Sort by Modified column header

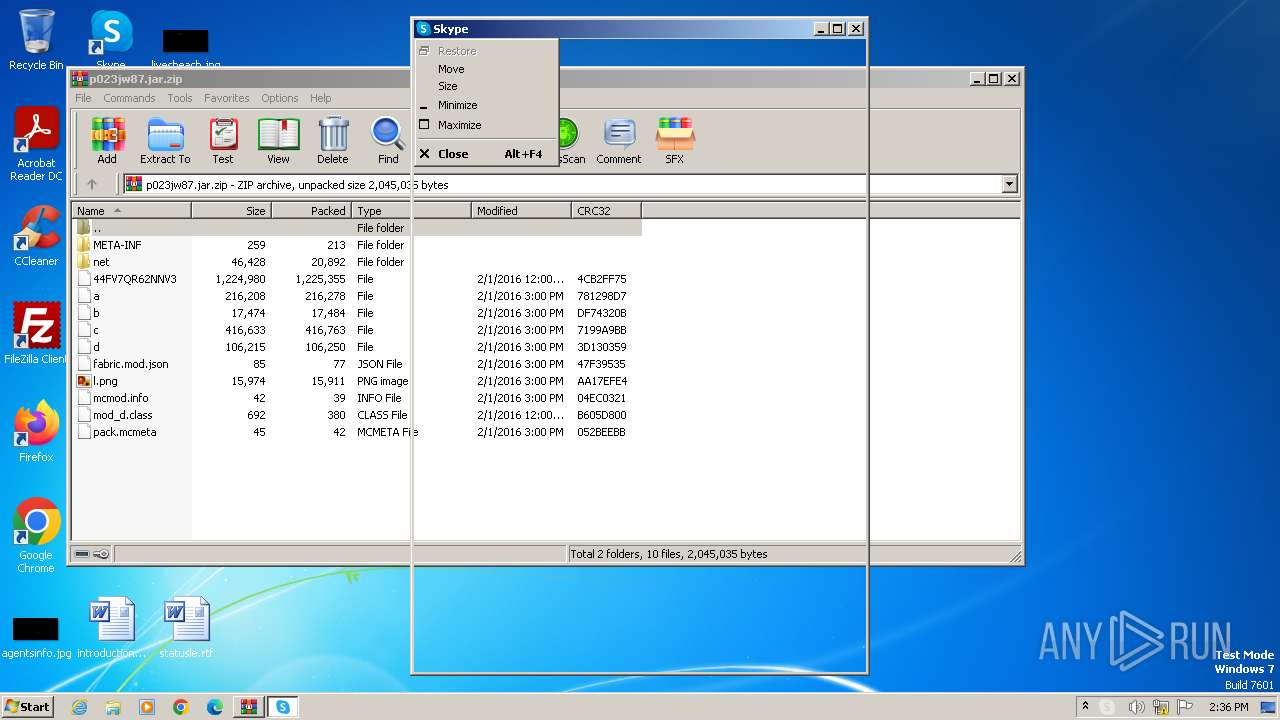[x=521, y=211]
